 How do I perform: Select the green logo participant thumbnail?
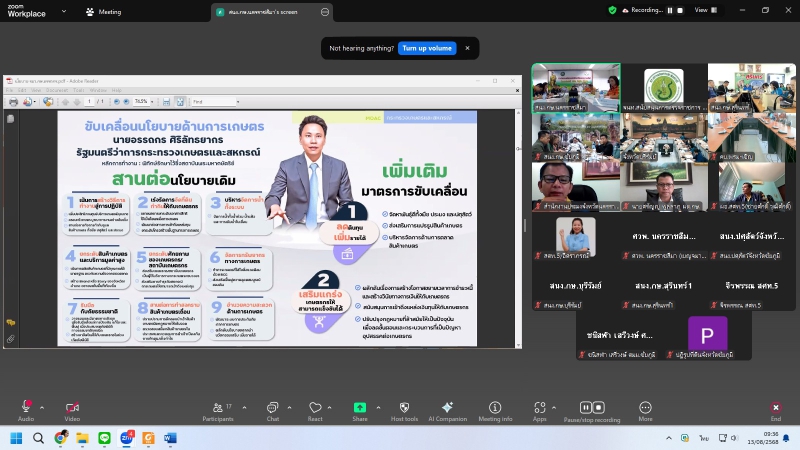[x=664, y=88]
